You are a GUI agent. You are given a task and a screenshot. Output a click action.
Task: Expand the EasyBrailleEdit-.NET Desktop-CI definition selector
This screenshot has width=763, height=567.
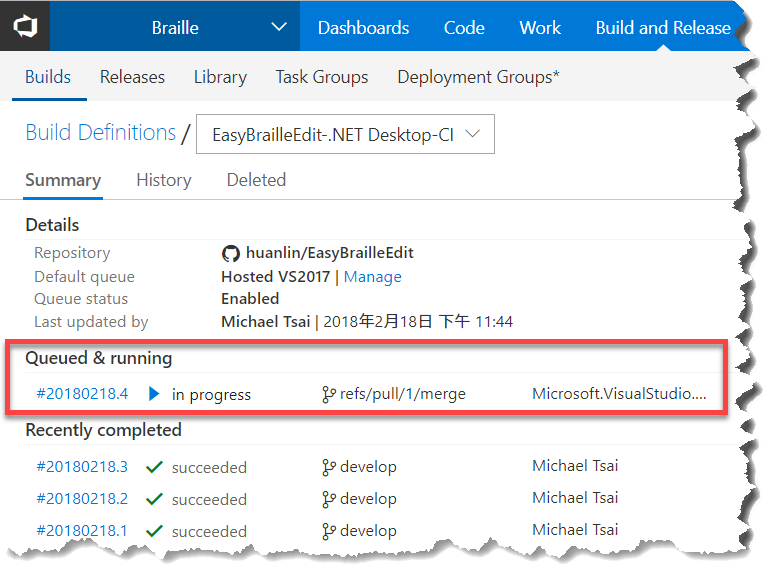[345, 134]
